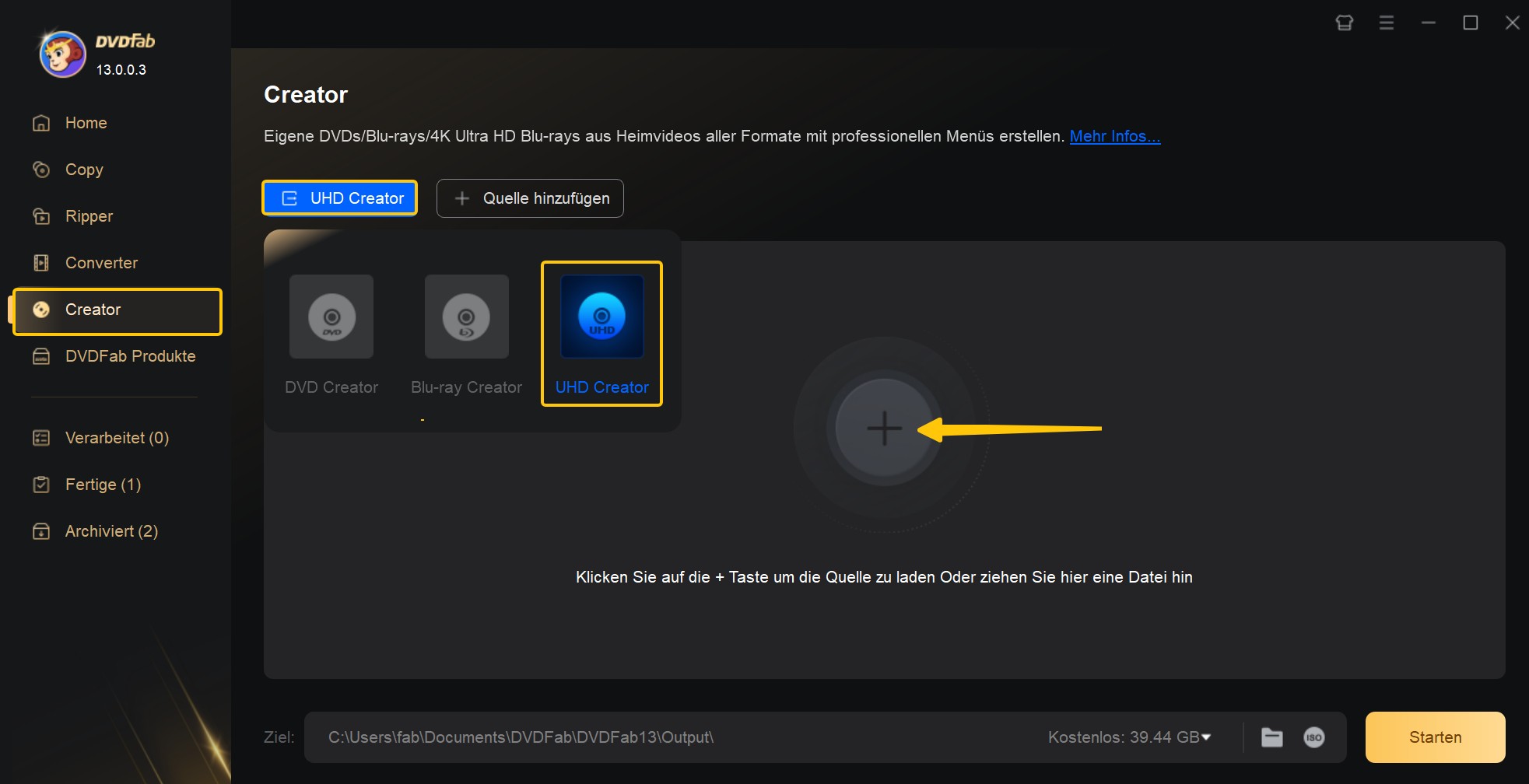Click the drag-and-drop instruction text

[x=884, y=577]
